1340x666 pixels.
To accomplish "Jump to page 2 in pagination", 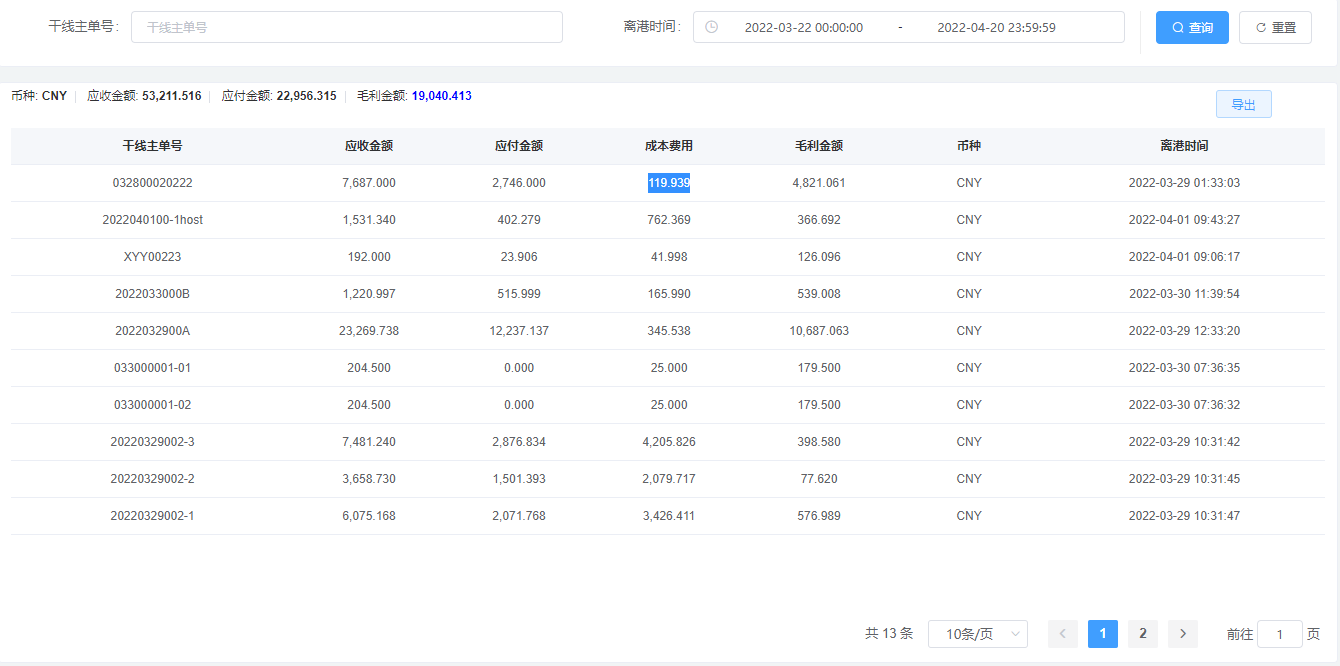I will pos(1143,633).
